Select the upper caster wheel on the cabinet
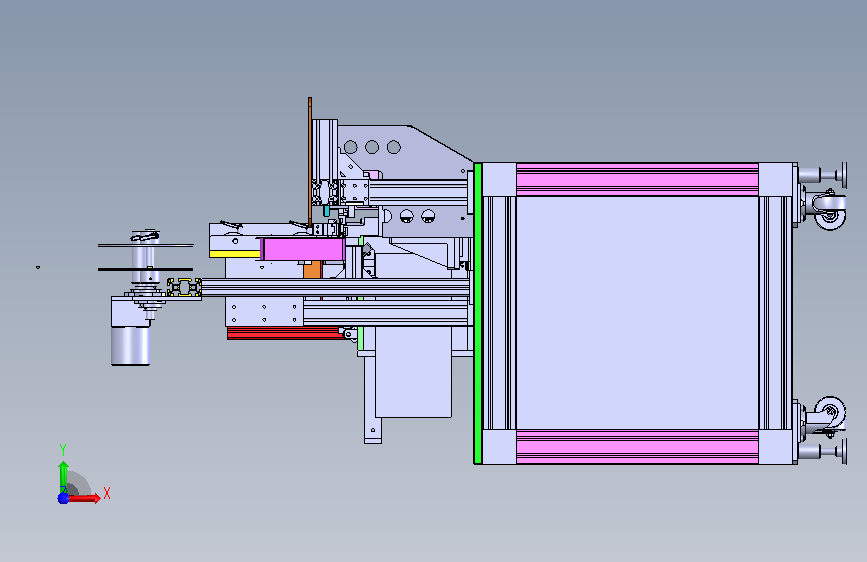The image size is (867, 562). click(x=829, y=210)
